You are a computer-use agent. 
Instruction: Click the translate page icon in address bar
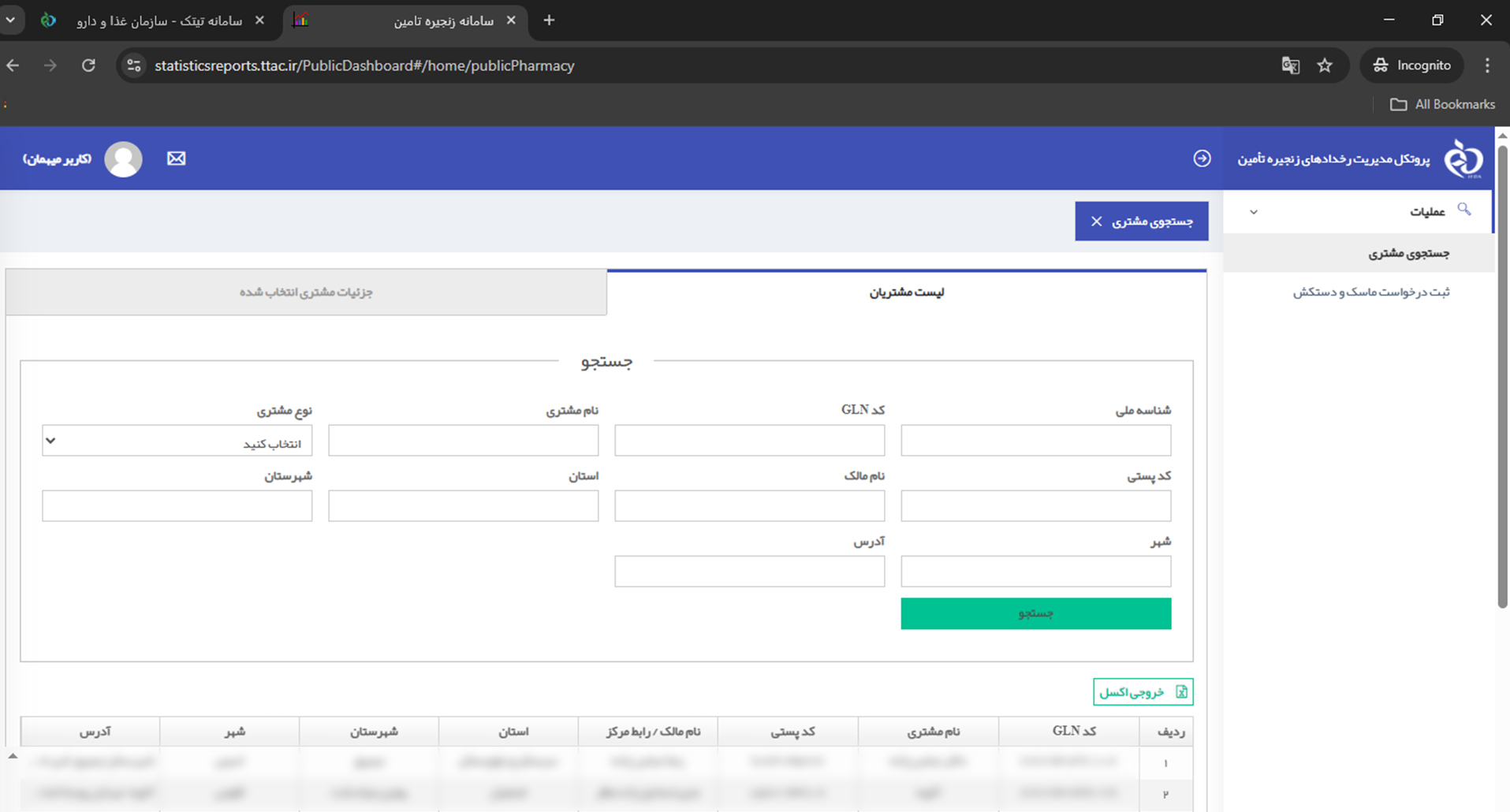pyautogui.click(x=1290, y=65)
